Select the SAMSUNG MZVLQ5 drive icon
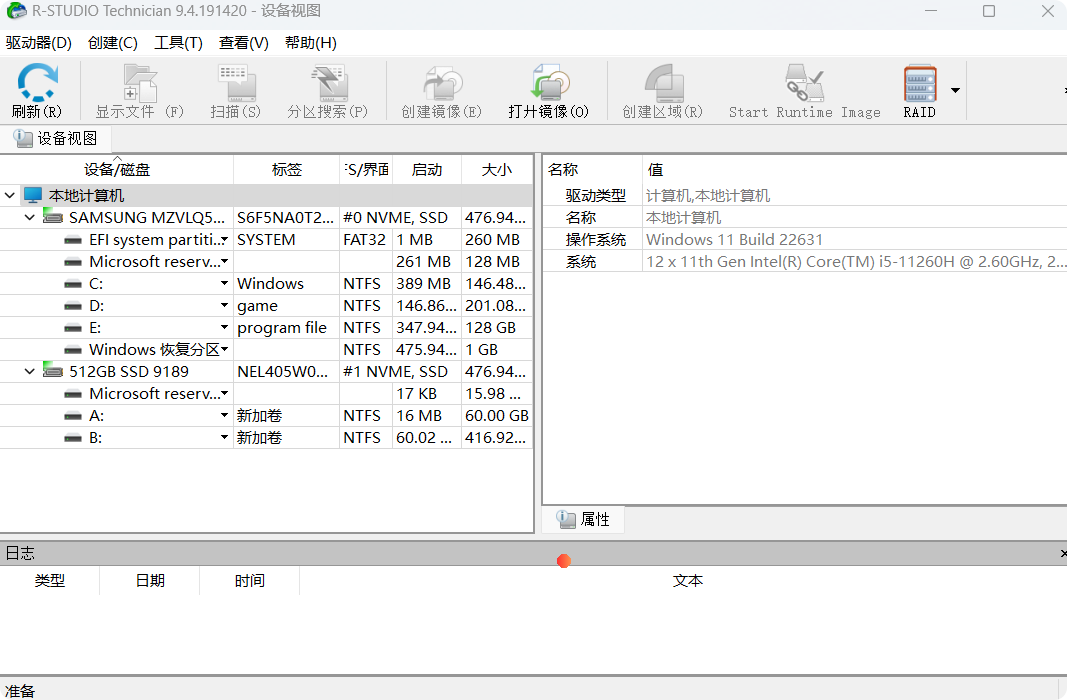The height and width of the screenshot is (700, 1067). coord(53,217)
